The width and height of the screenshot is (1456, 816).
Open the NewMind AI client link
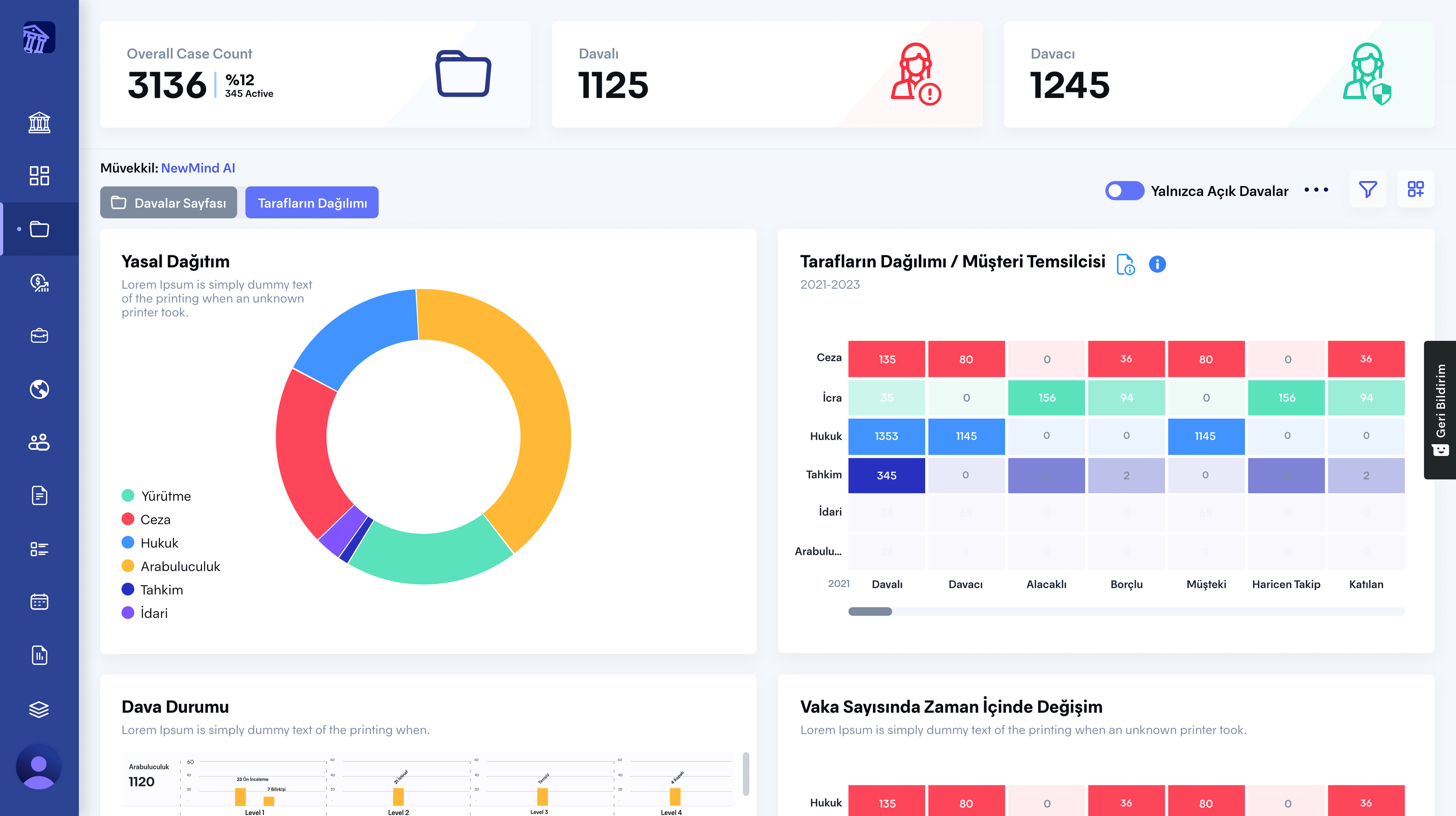[x=198, y=168]
